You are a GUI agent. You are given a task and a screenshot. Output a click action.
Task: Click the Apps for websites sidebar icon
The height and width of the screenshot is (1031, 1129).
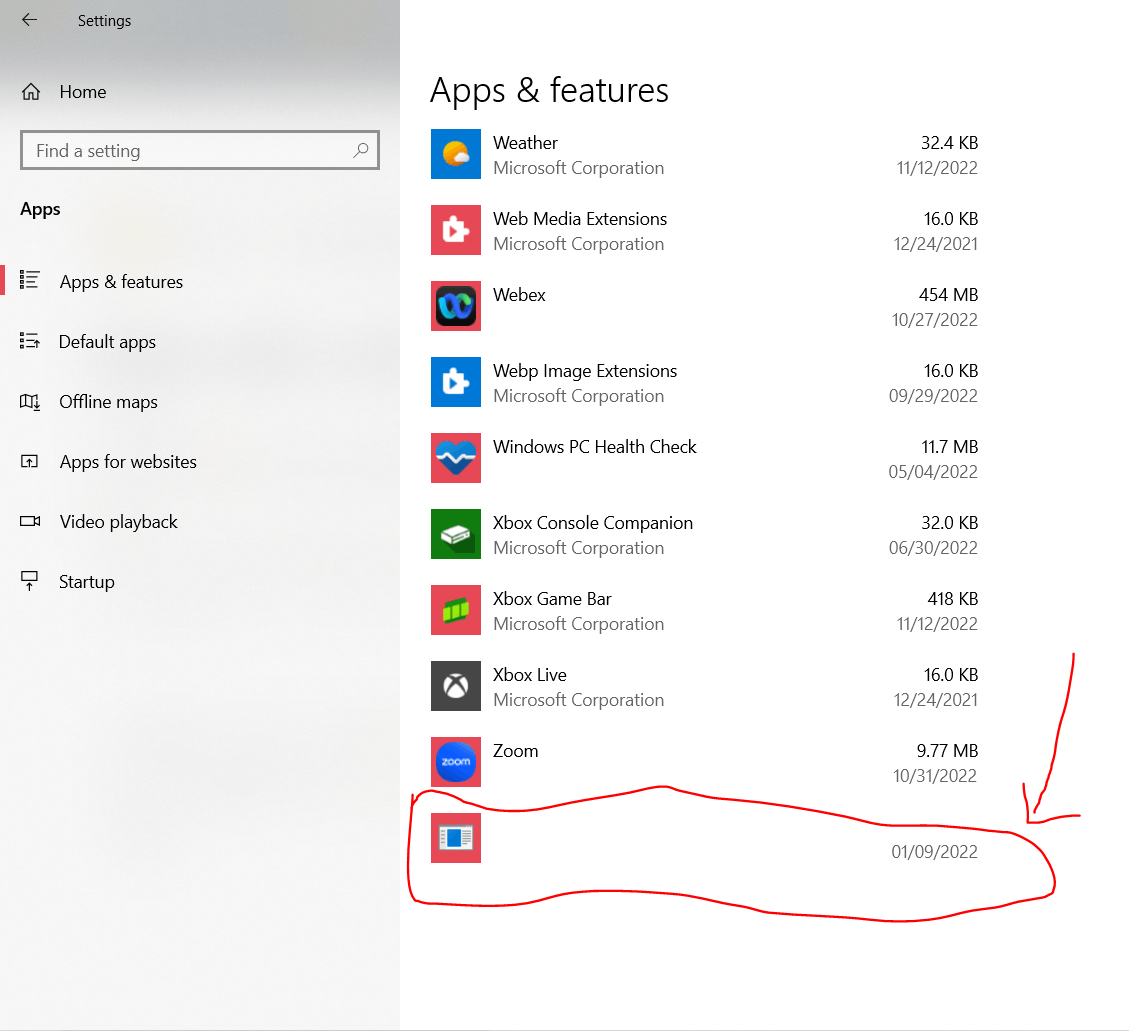(30, 462)
